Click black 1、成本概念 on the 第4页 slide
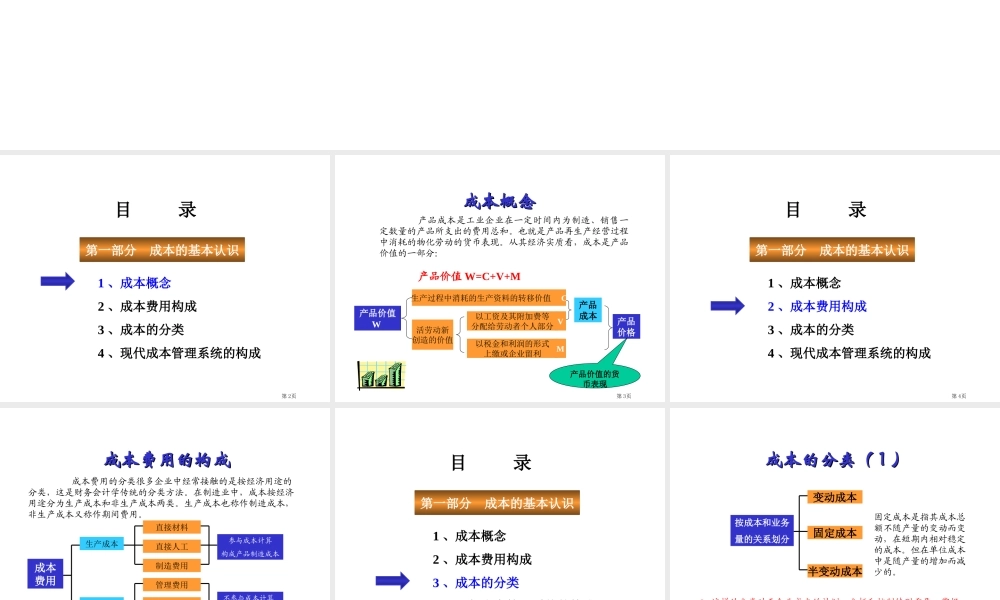 [x=804, y=283]
